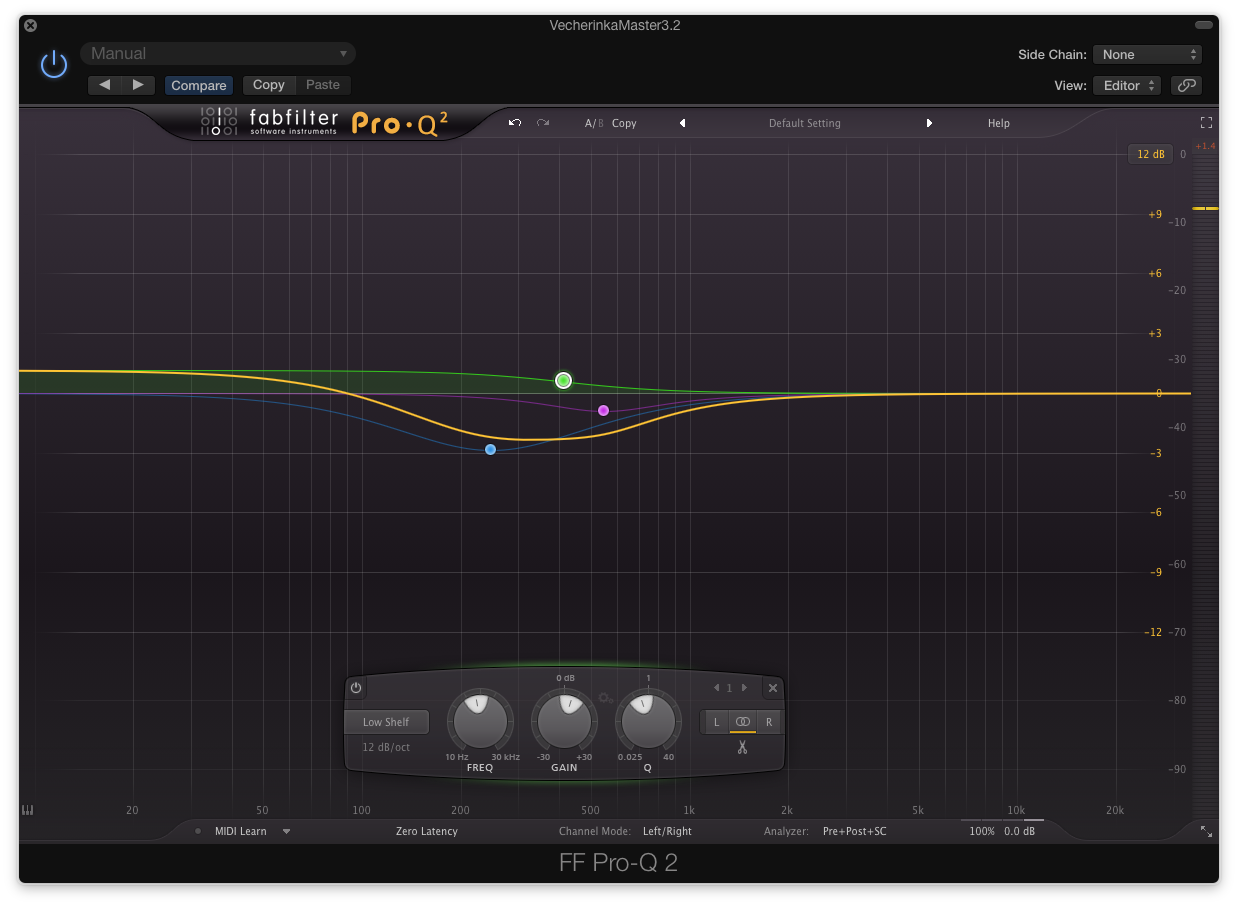Select next band in band panel
Viewport: 1238px width, 906px height.
tap(744, 688)
